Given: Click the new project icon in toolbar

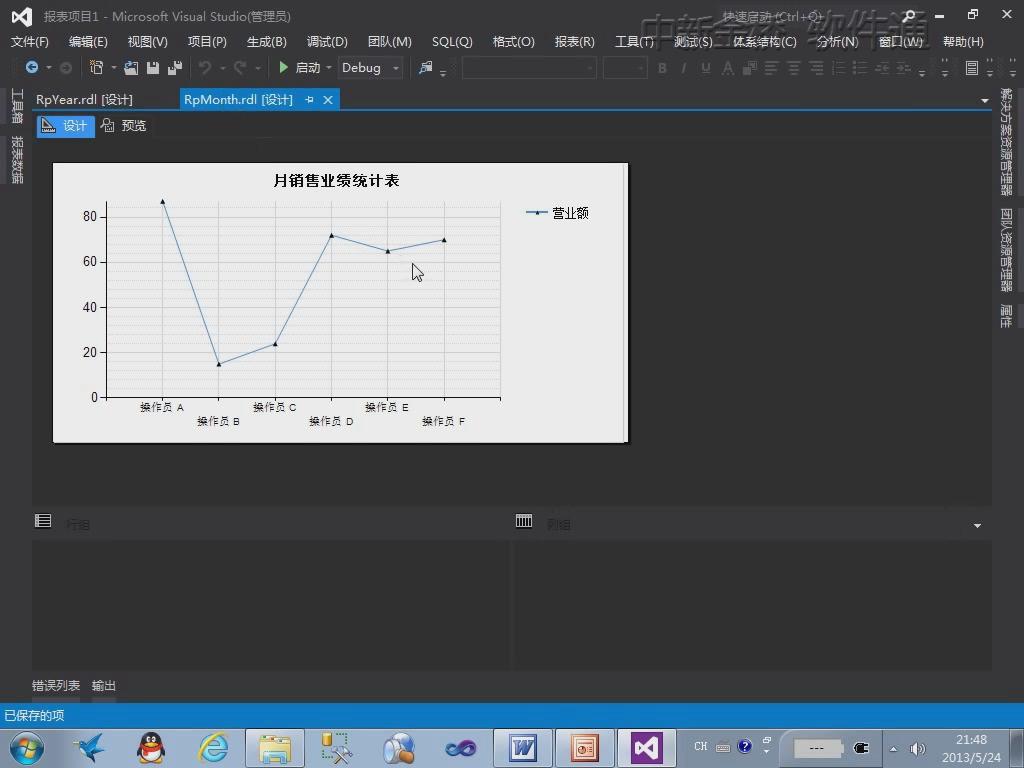Looking at the screenshot, I should coord(97,67).
